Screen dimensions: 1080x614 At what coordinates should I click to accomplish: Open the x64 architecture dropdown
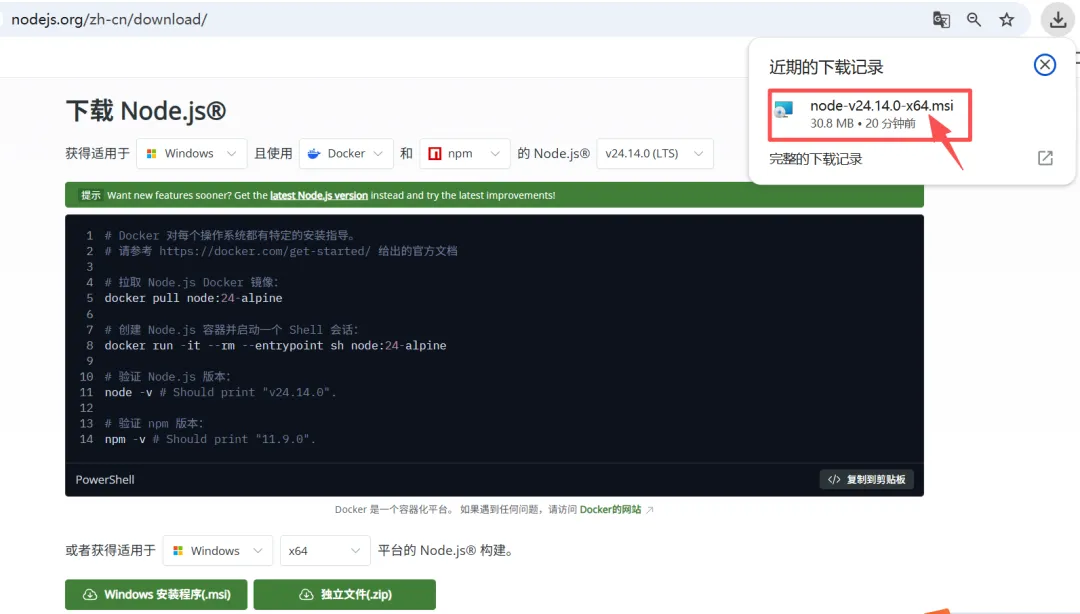point(325,551)
